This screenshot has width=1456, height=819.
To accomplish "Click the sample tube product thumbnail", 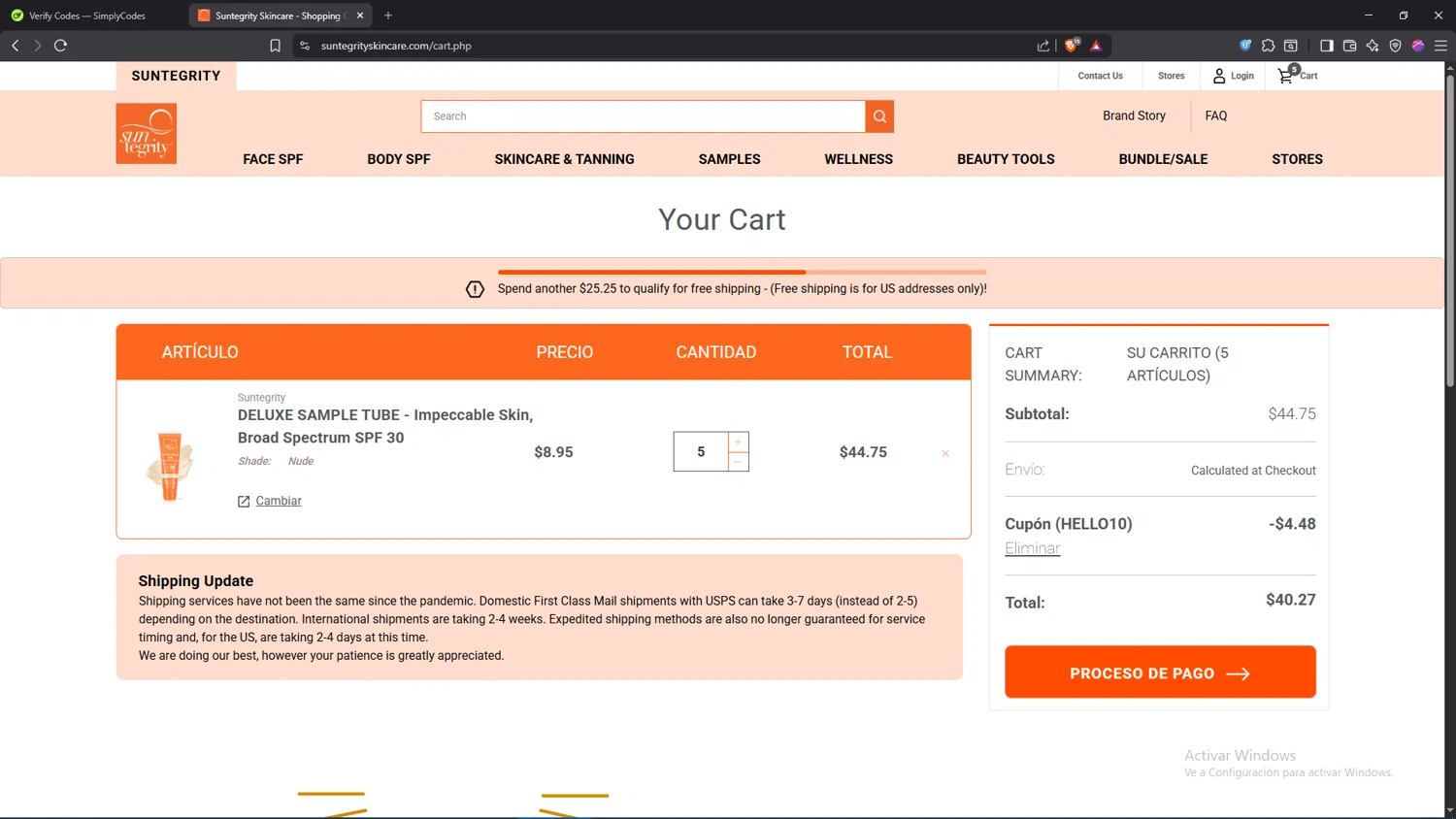I will click(x=171, y=467).
